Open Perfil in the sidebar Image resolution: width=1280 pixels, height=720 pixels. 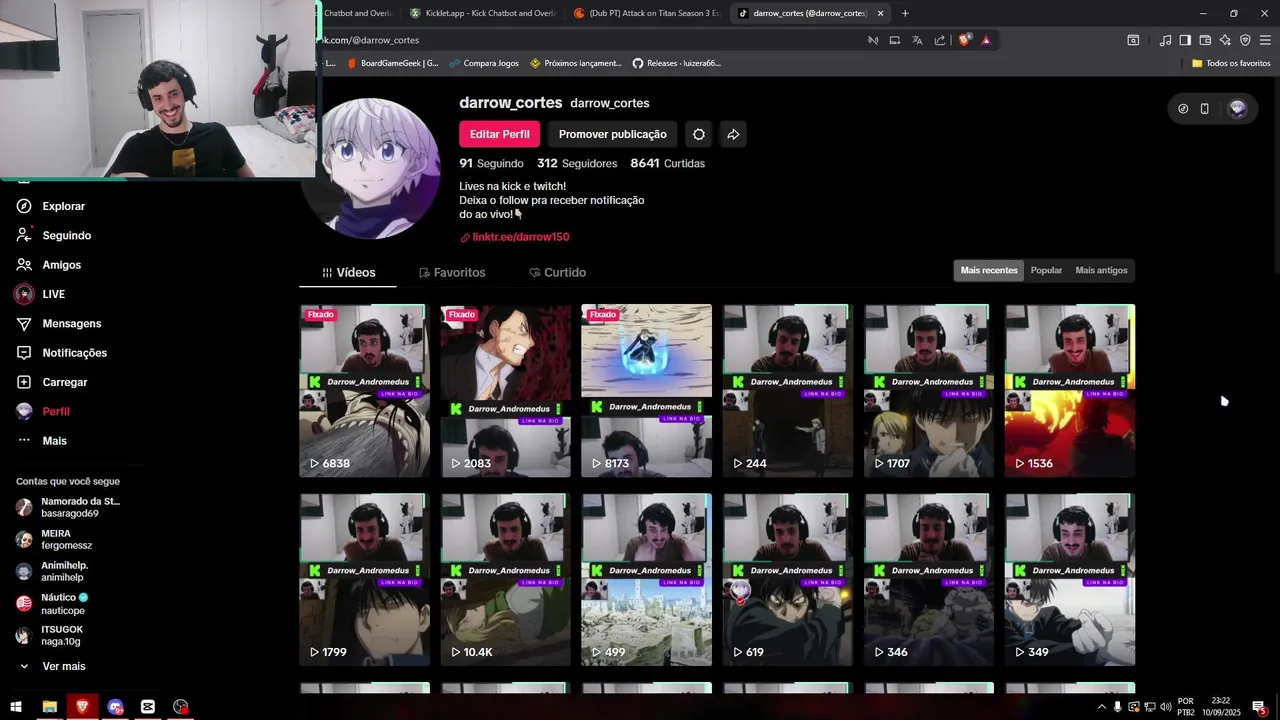pyautogui.click(x=56, y=411)
